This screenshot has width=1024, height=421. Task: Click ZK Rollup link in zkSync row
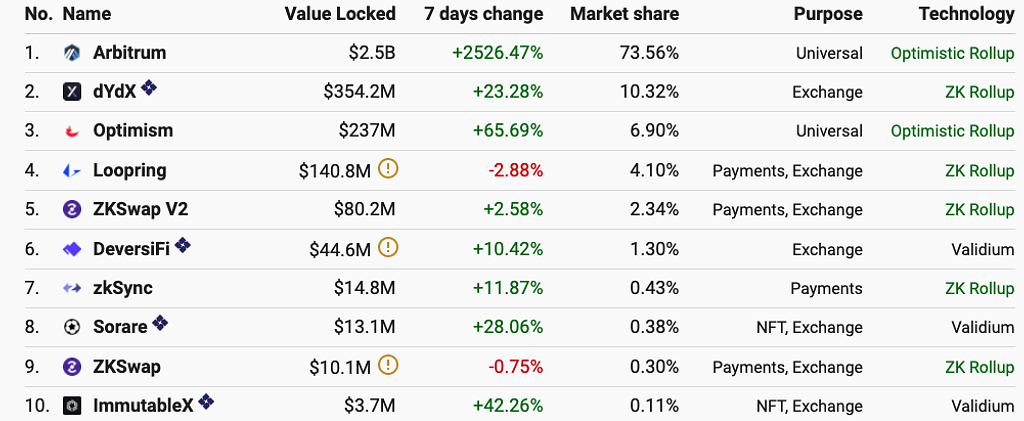coord(979,289)
